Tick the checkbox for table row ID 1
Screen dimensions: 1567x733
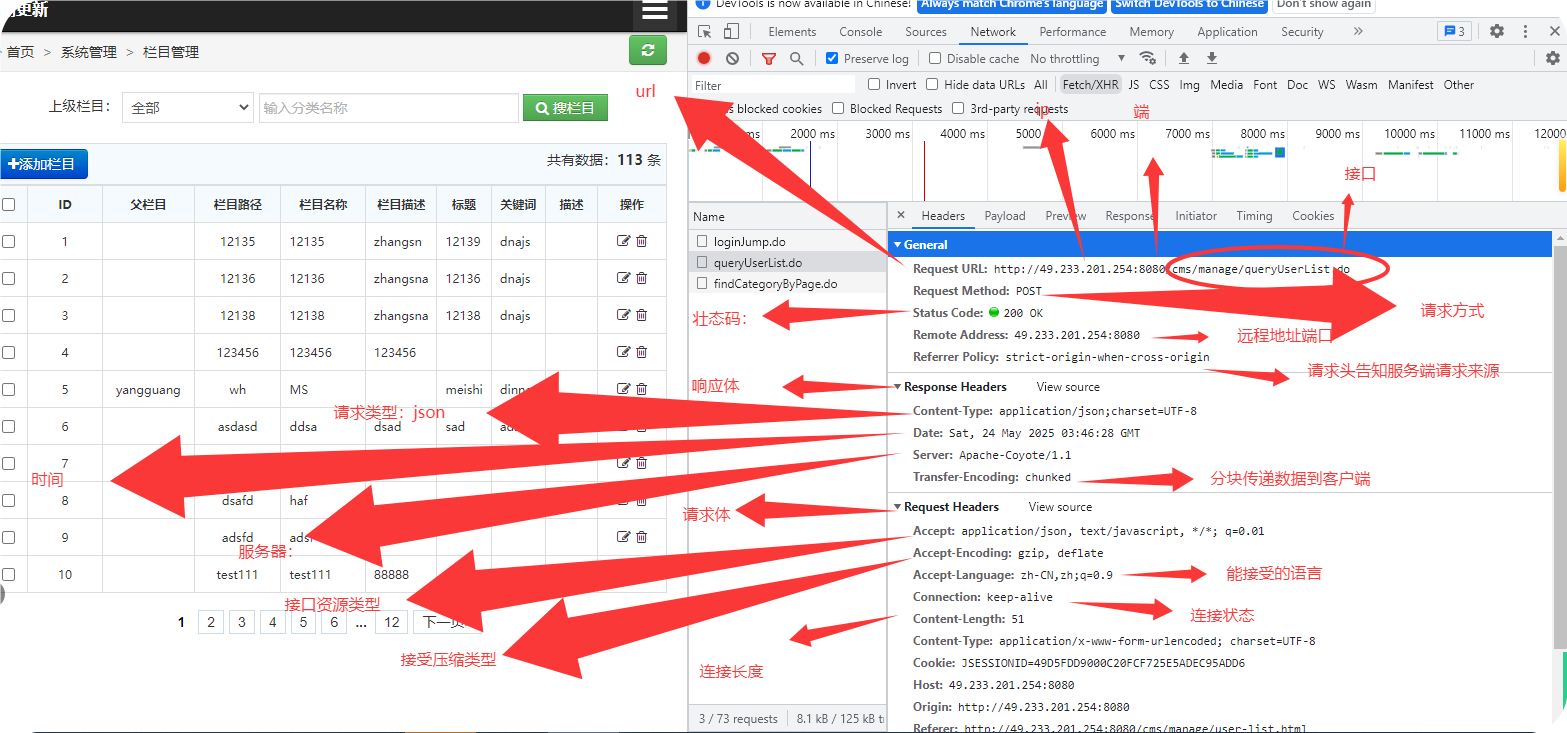pos(9,241)
